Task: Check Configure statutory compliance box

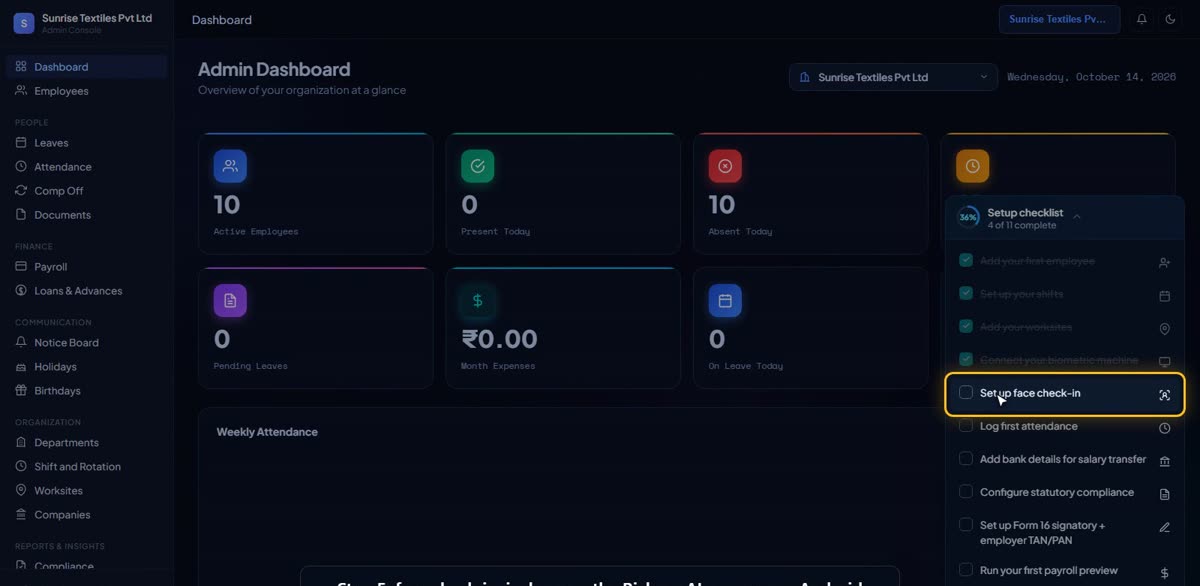Action: pos(966,491)
